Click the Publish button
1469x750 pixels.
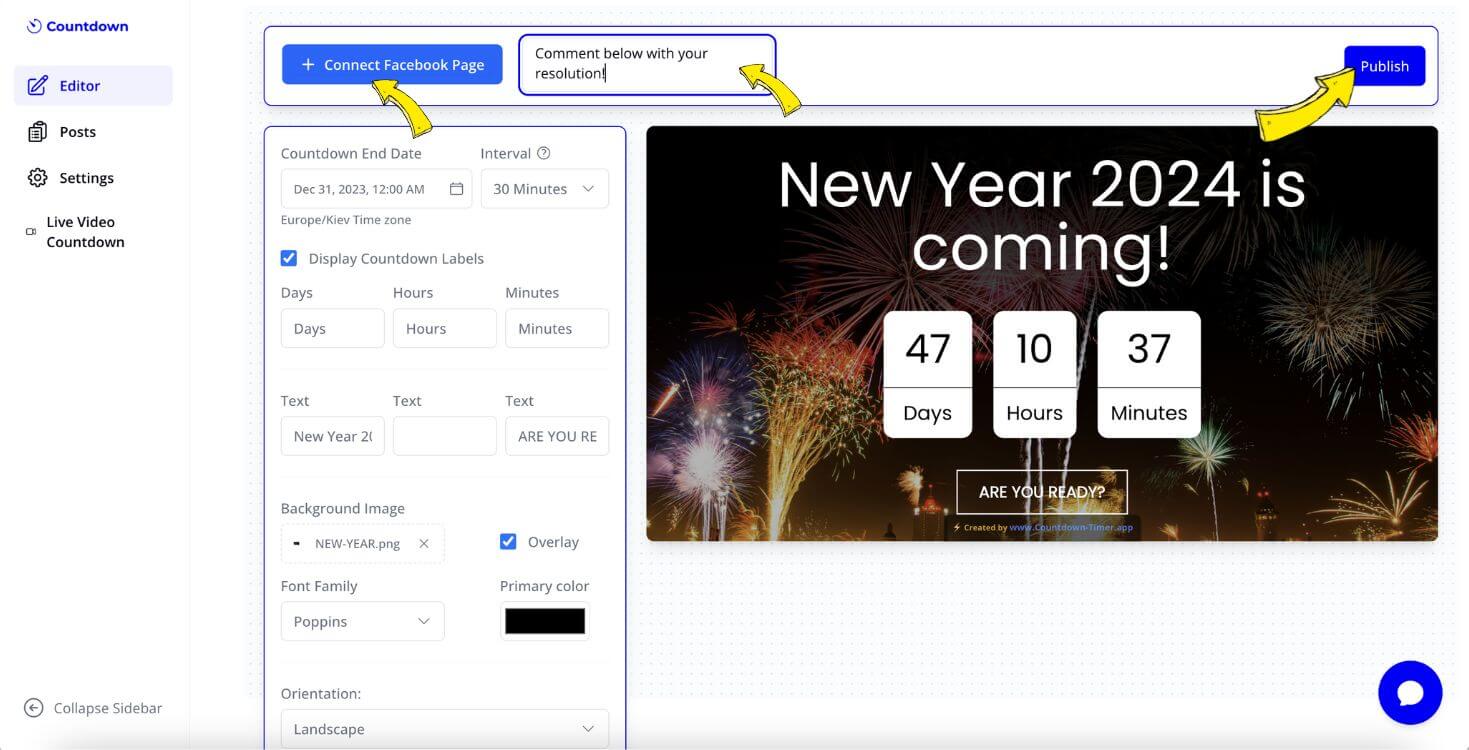[1385, 65]
